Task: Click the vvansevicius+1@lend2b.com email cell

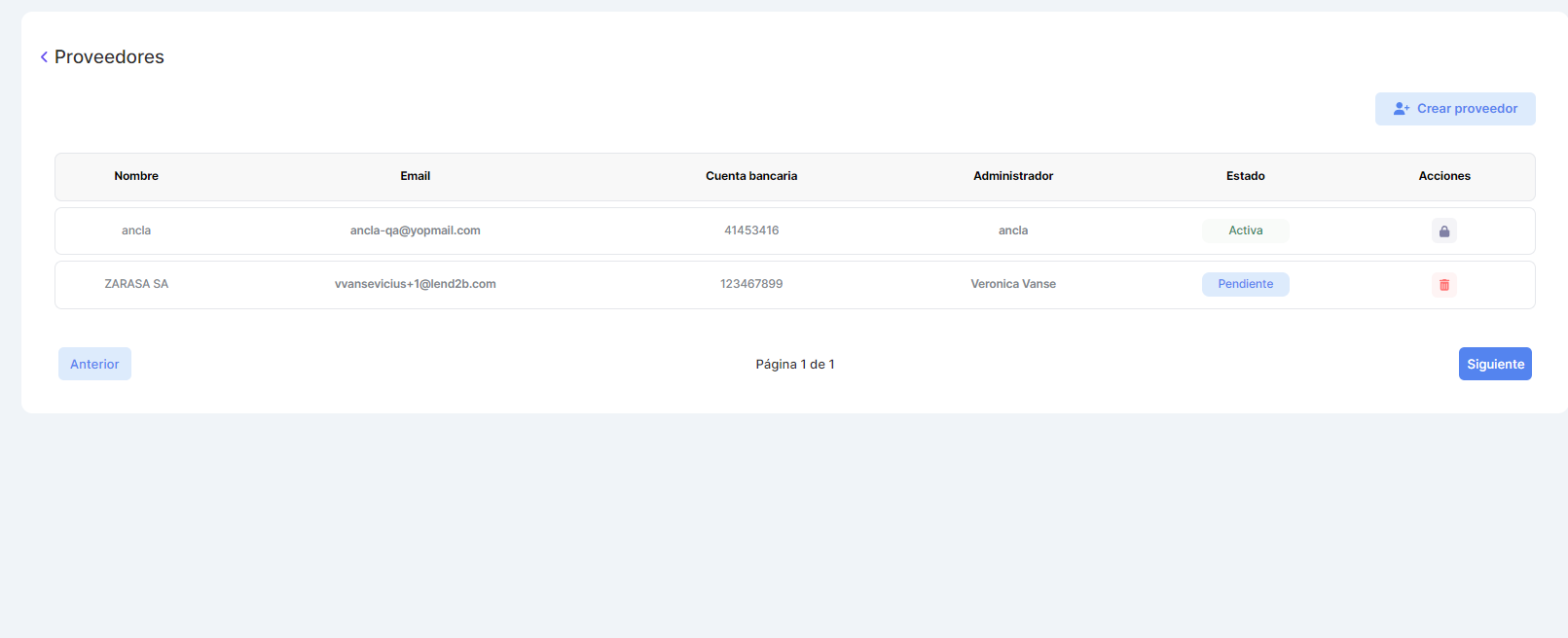Action: (x=415, y=284)
